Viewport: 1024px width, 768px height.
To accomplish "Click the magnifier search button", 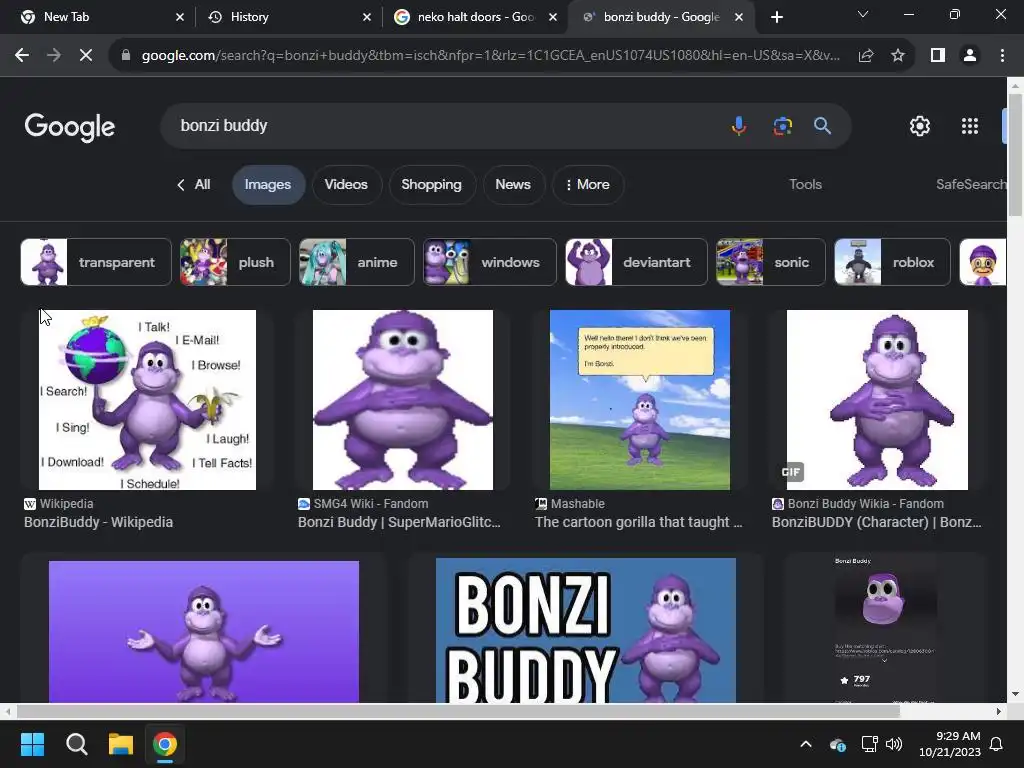I will (822, 125).
